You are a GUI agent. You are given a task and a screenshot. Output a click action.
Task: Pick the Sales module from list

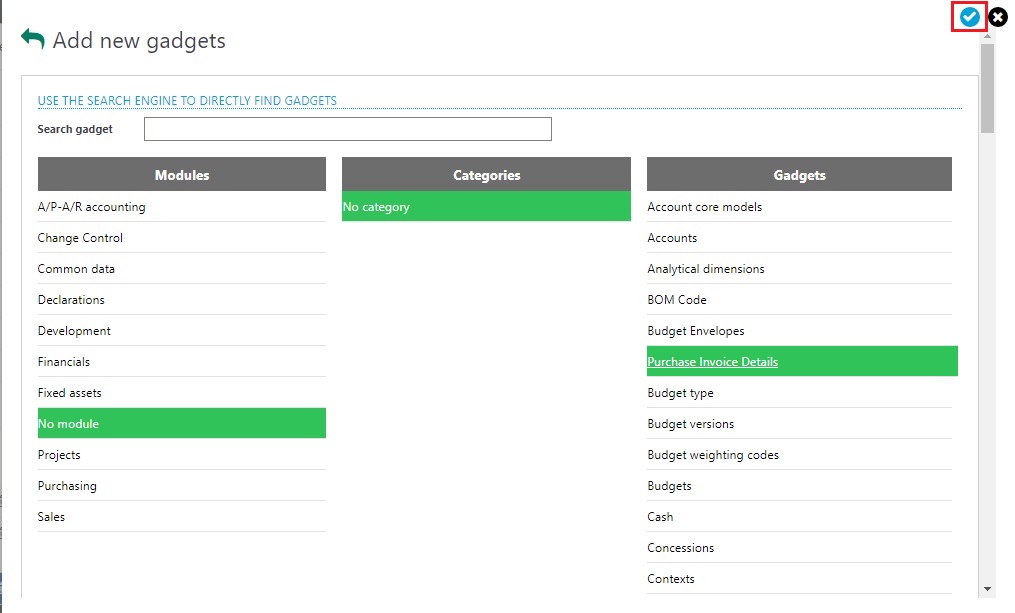coord(51,517)
